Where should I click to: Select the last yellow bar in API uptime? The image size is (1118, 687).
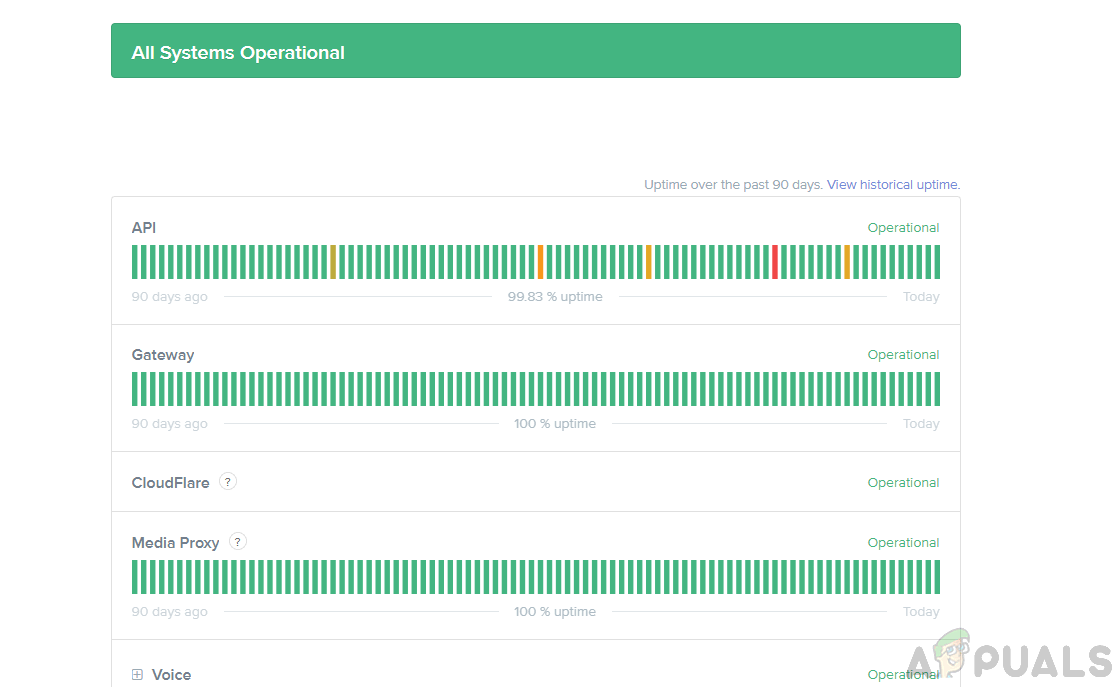point(846,262)
